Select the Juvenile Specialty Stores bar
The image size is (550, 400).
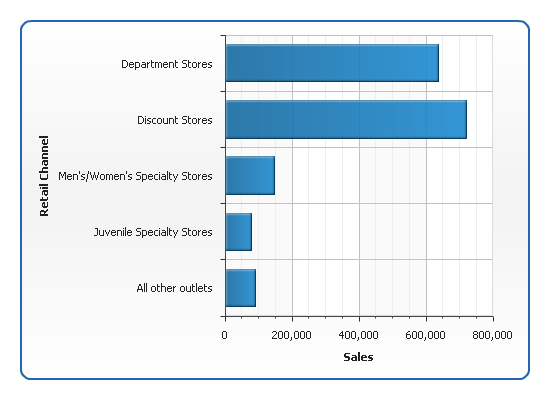click(x=239, y=232)
